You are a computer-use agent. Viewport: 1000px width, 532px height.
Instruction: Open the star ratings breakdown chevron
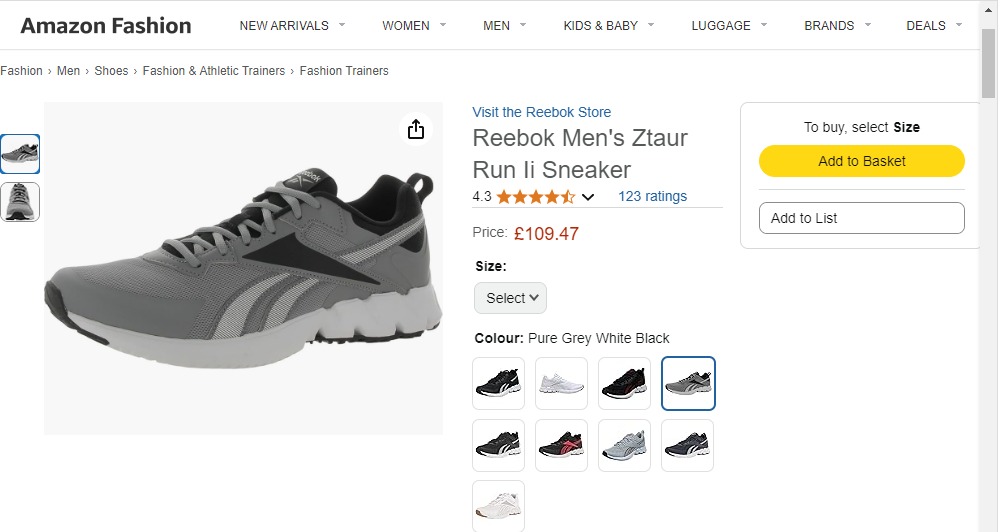588,197
